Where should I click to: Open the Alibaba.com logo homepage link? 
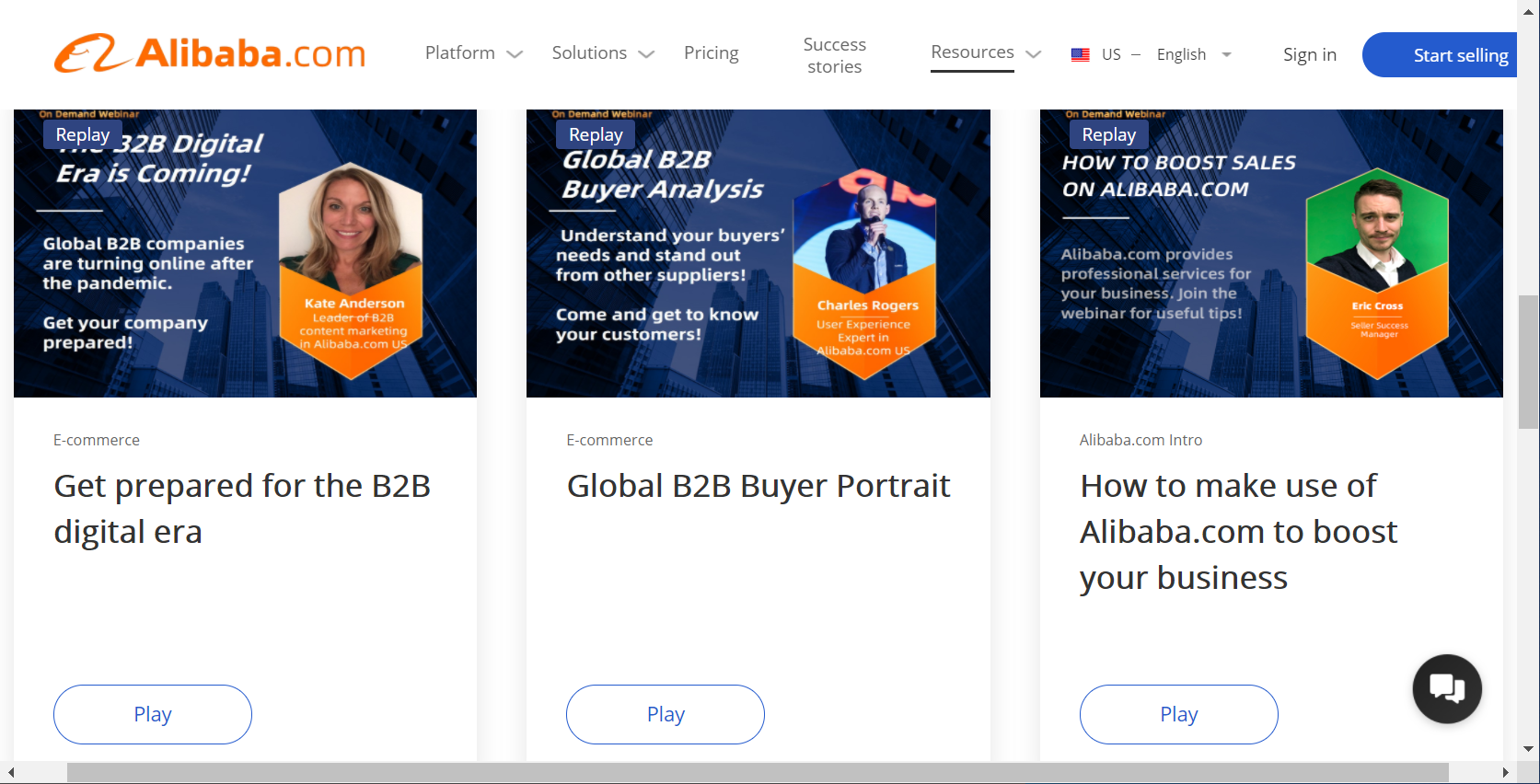coord(210,53)
